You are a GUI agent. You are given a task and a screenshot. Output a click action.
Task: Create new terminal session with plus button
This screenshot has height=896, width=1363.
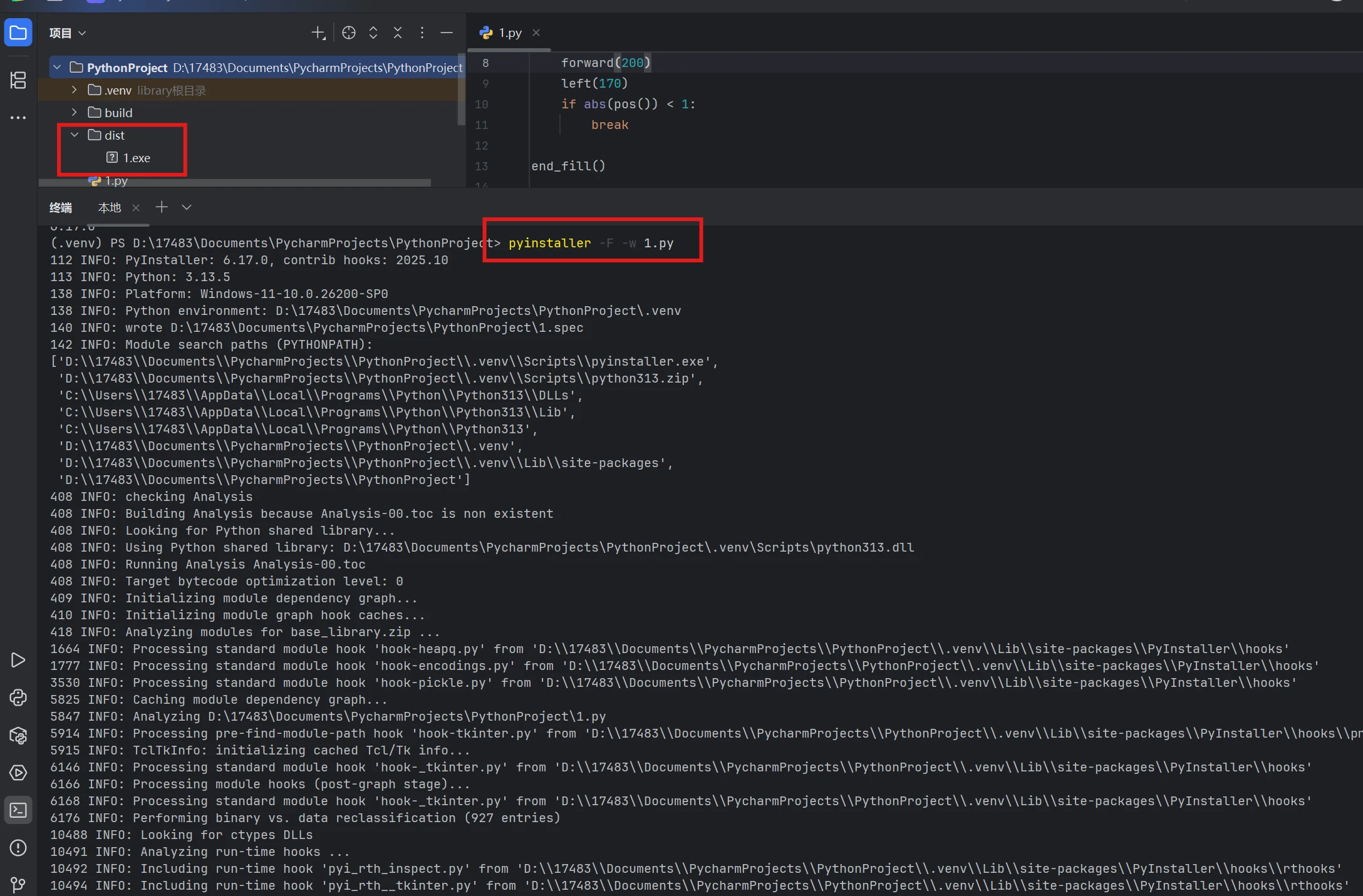pyautogui.click(x=161, y=207)
